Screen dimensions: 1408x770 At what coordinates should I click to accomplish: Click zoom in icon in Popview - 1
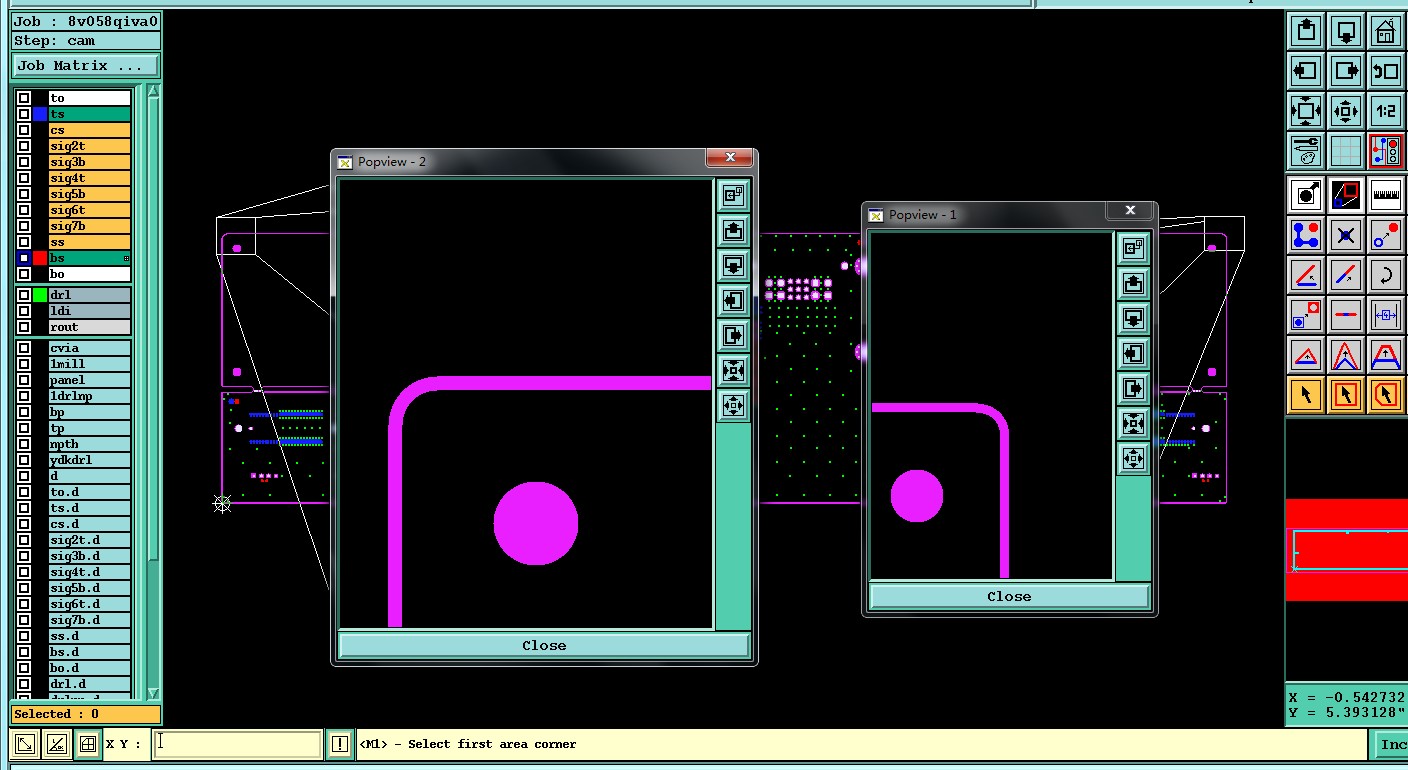[x=1133, y=423]
